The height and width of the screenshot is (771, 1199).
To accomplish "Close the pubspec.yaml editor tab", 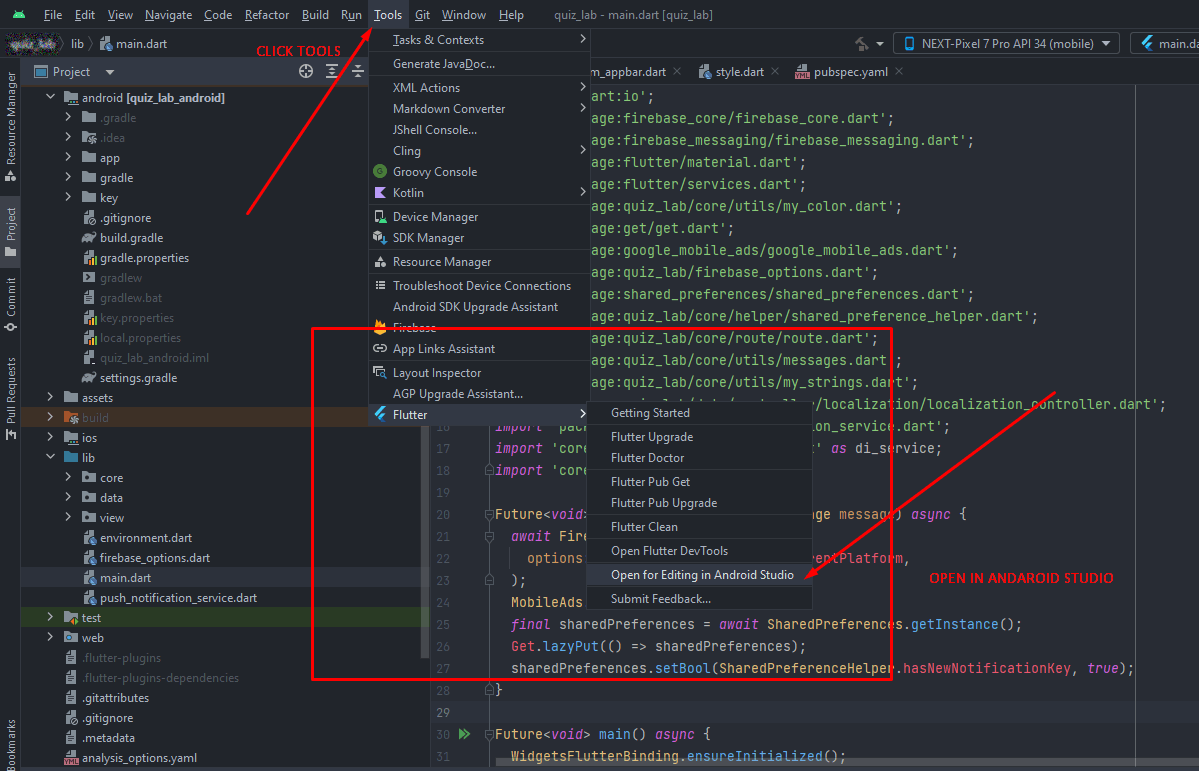I will [x=898, y=72].
